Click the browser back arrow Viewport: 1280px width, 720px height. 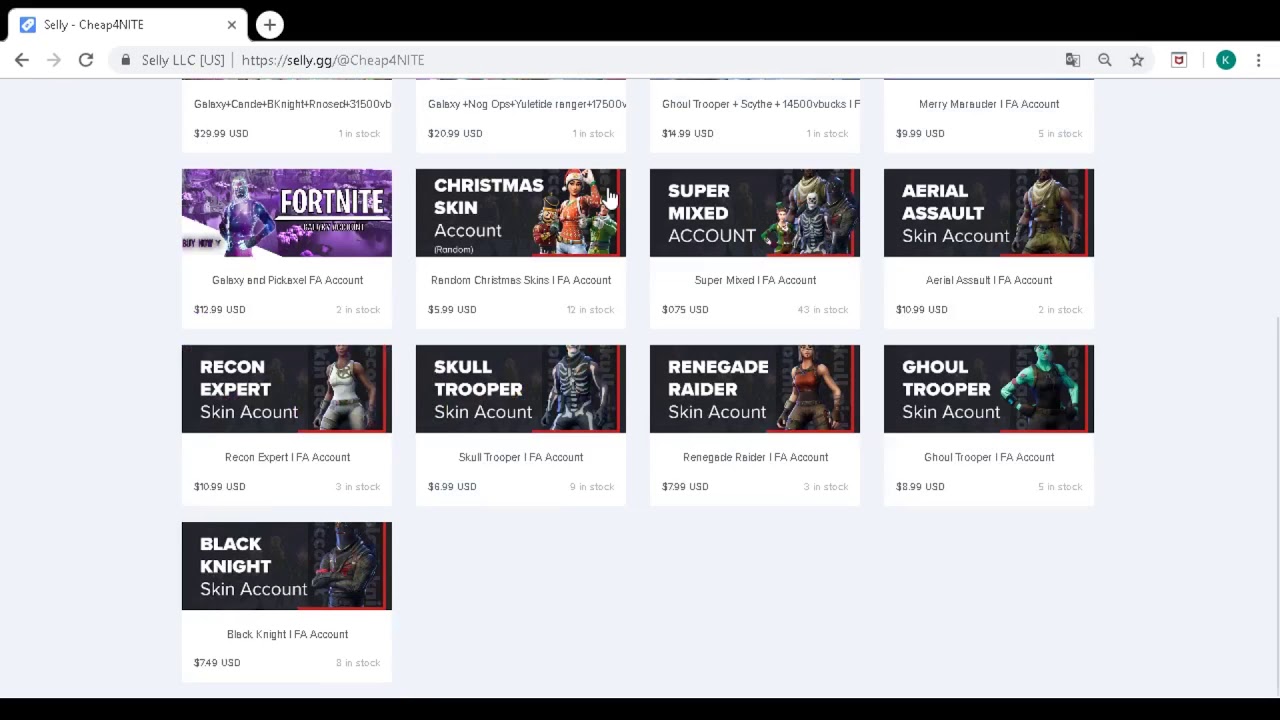coord(22,60)
